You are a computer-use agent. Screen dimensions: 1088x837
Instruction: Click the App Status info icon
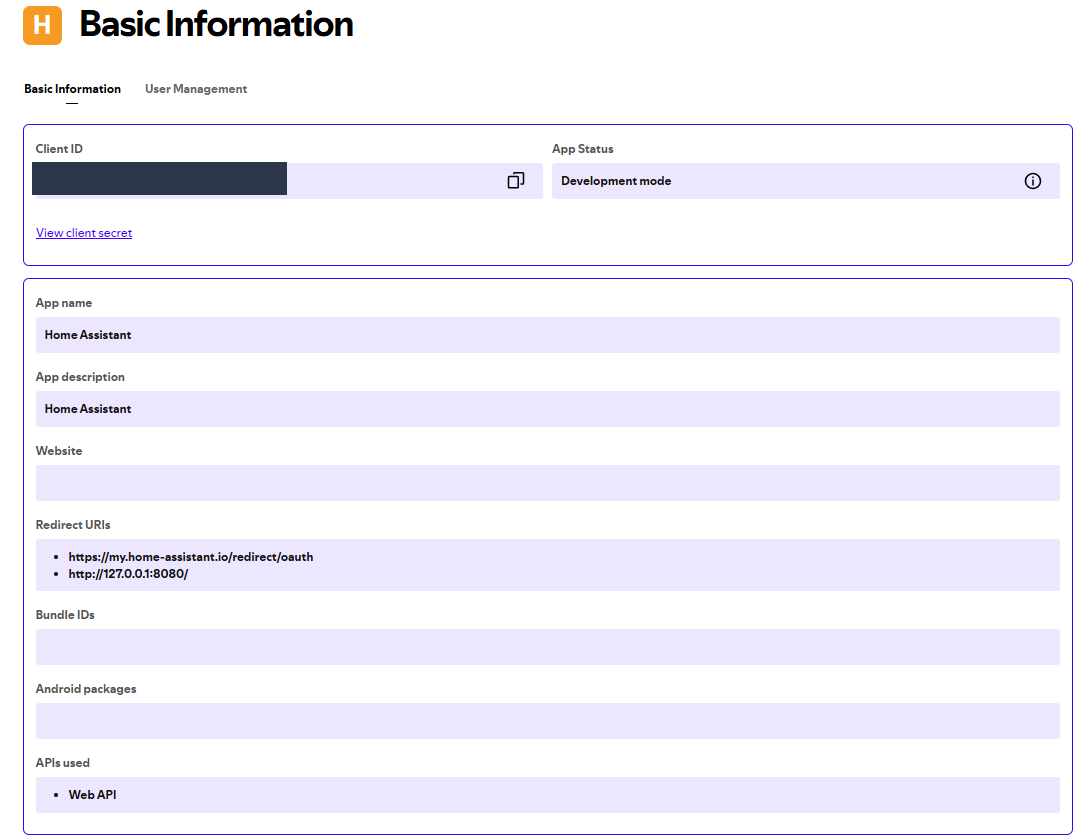click(x=1033, y=181)
